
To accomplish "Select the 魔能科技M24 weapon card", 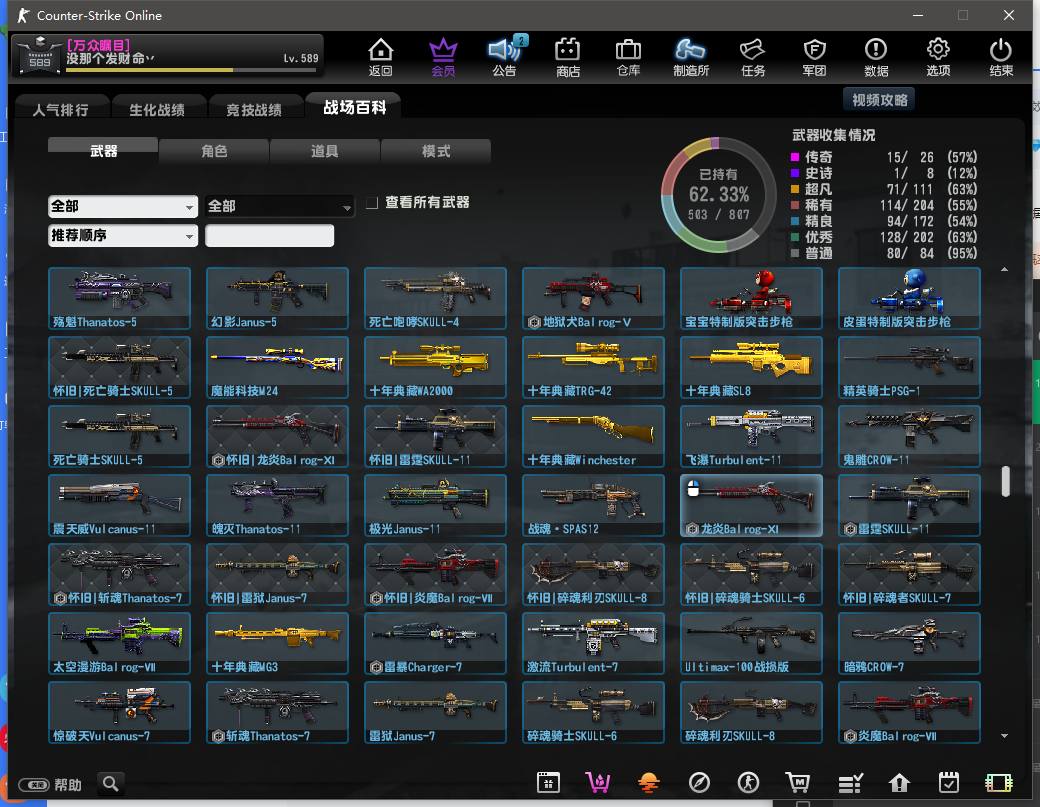I will click(277, 367).
